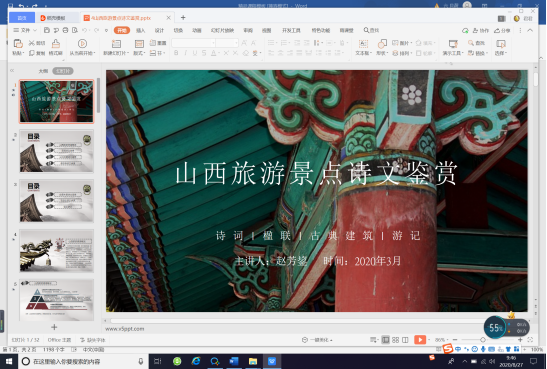
Task: Click the zoom in plus button
Action: pyautogui.click(x=520, y=340)
